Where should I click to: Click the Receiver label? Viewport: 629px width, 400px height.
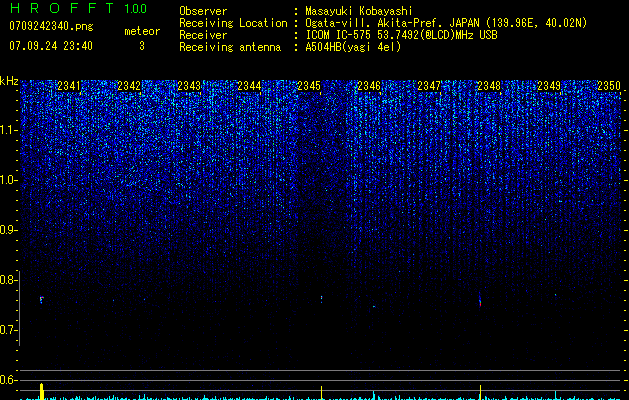[x=203, y=35]
